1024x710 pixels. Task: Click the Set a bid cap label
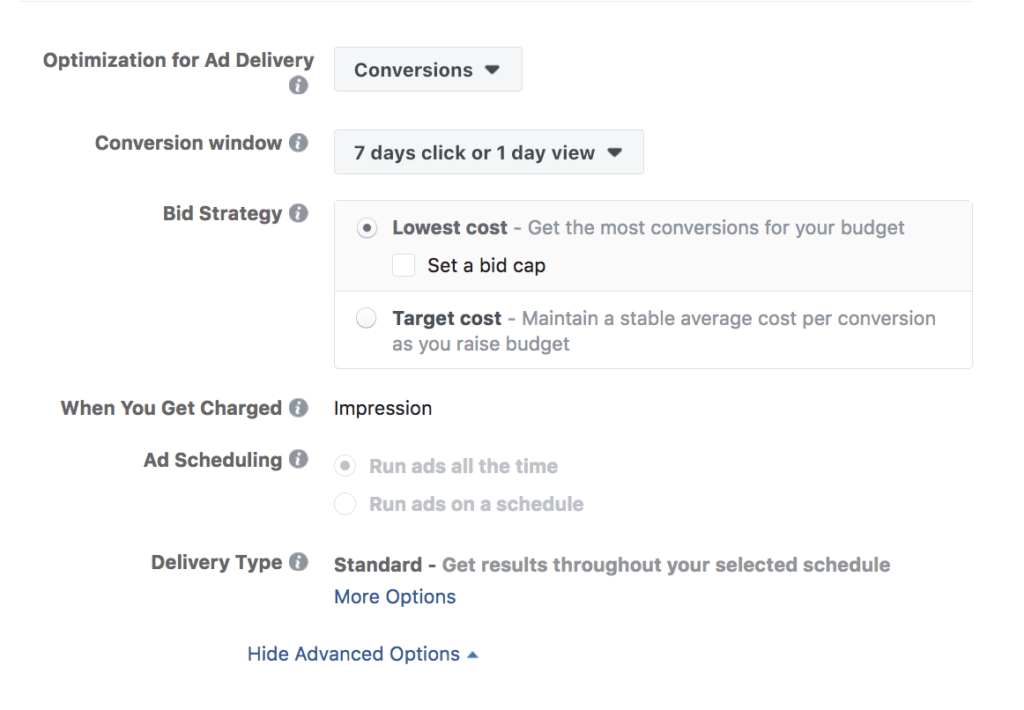coord(487,266)
